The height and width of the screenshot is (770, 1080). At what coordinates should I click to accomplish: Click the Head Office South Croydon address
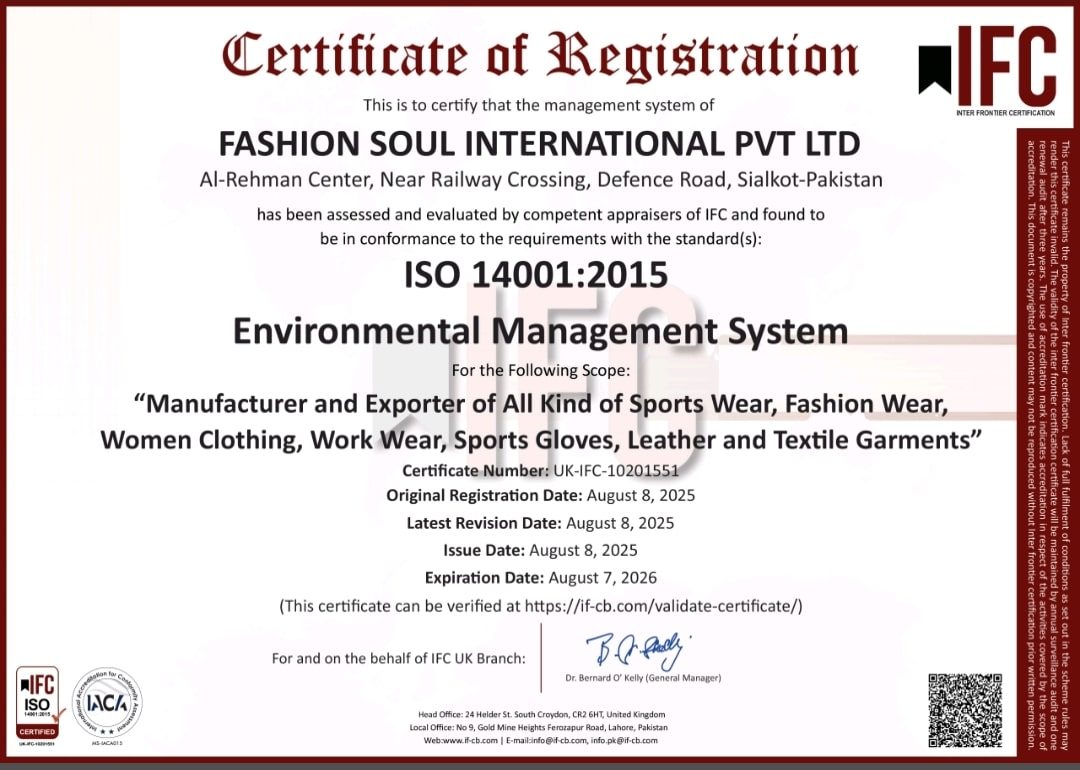(x=541, y=715)
